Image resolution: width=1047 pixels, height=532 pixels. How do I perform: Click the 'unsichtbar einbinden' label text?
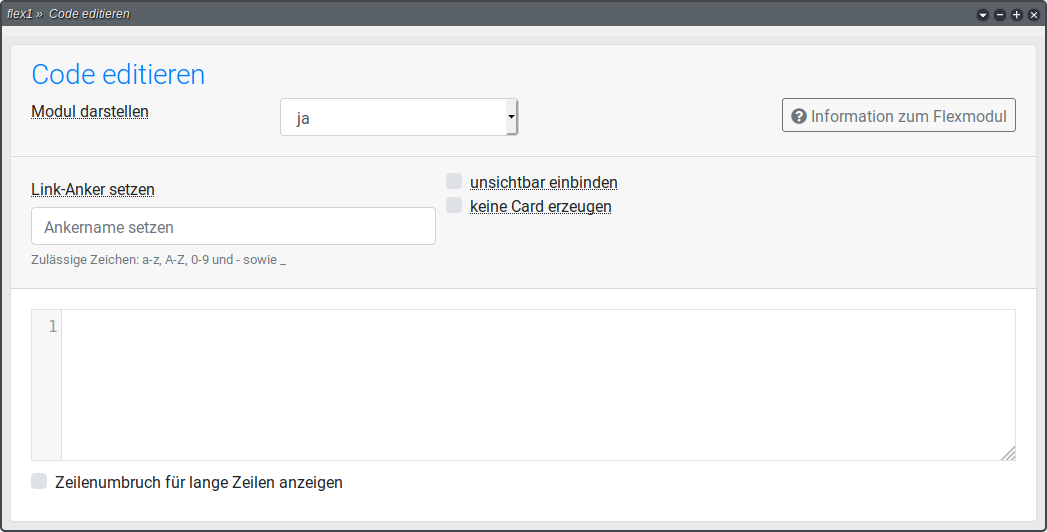(543, 182)
